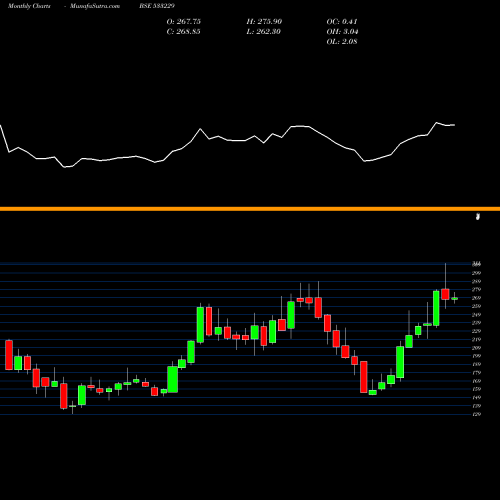Click the 179 price axis label
The width and height of the screenshot is (500, 500).
click(477, 373)
